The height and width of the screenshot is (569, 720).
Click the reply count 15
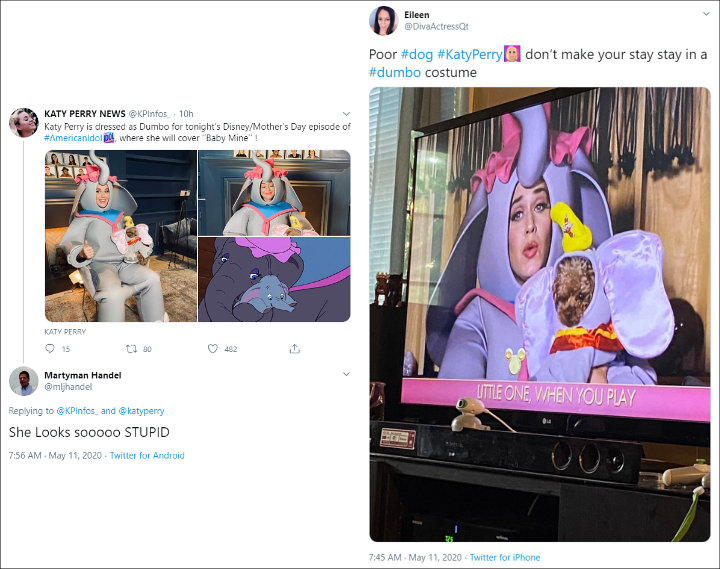66,349
